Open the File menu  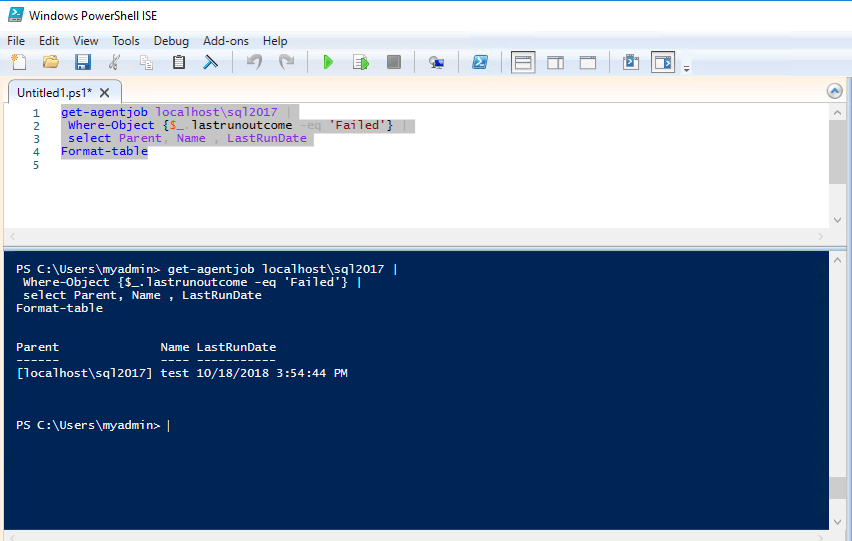(16, 41)
